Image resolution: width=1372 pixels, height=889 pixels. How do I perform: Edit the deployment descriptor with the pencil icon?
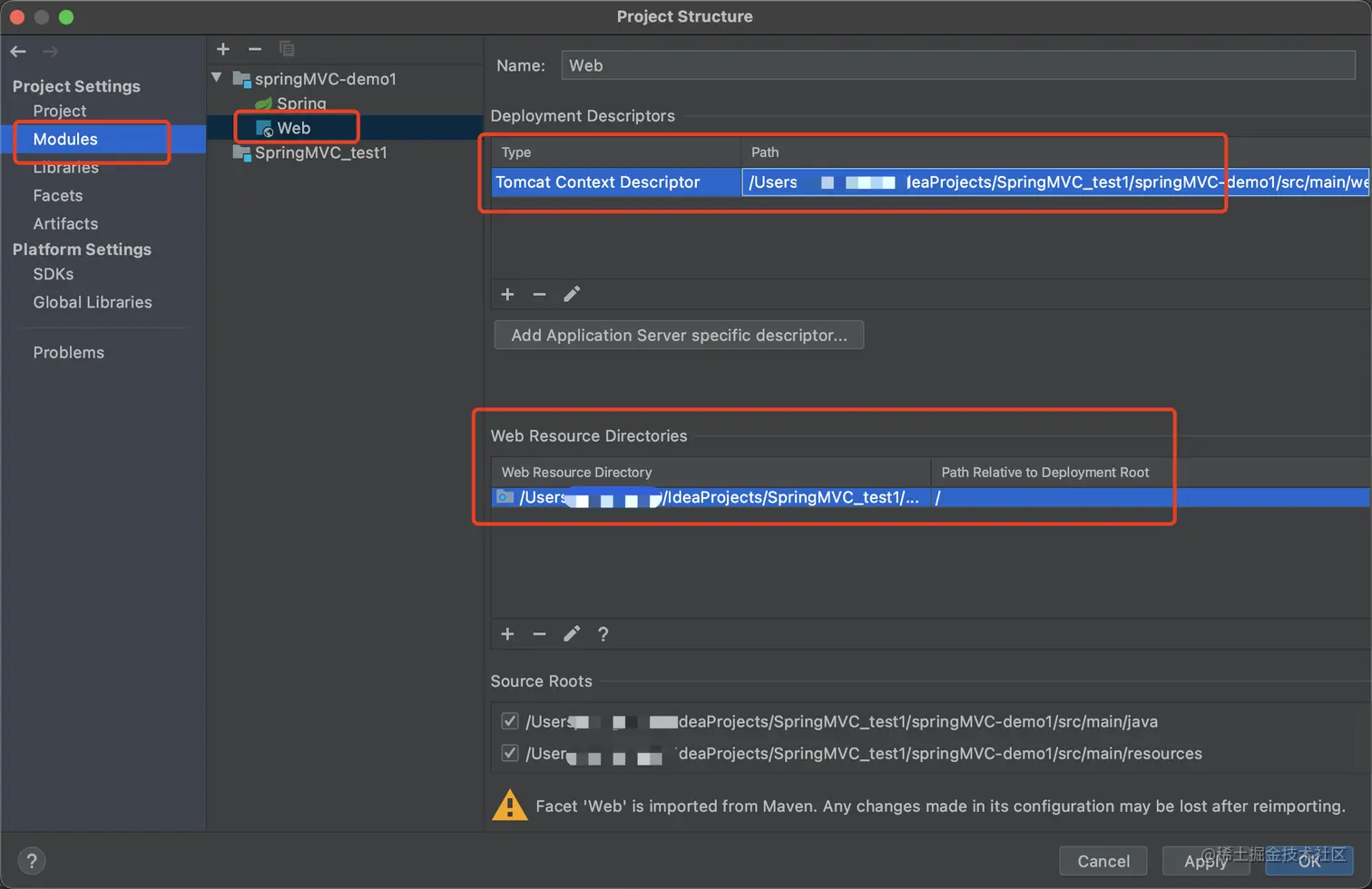coord(572,294)
